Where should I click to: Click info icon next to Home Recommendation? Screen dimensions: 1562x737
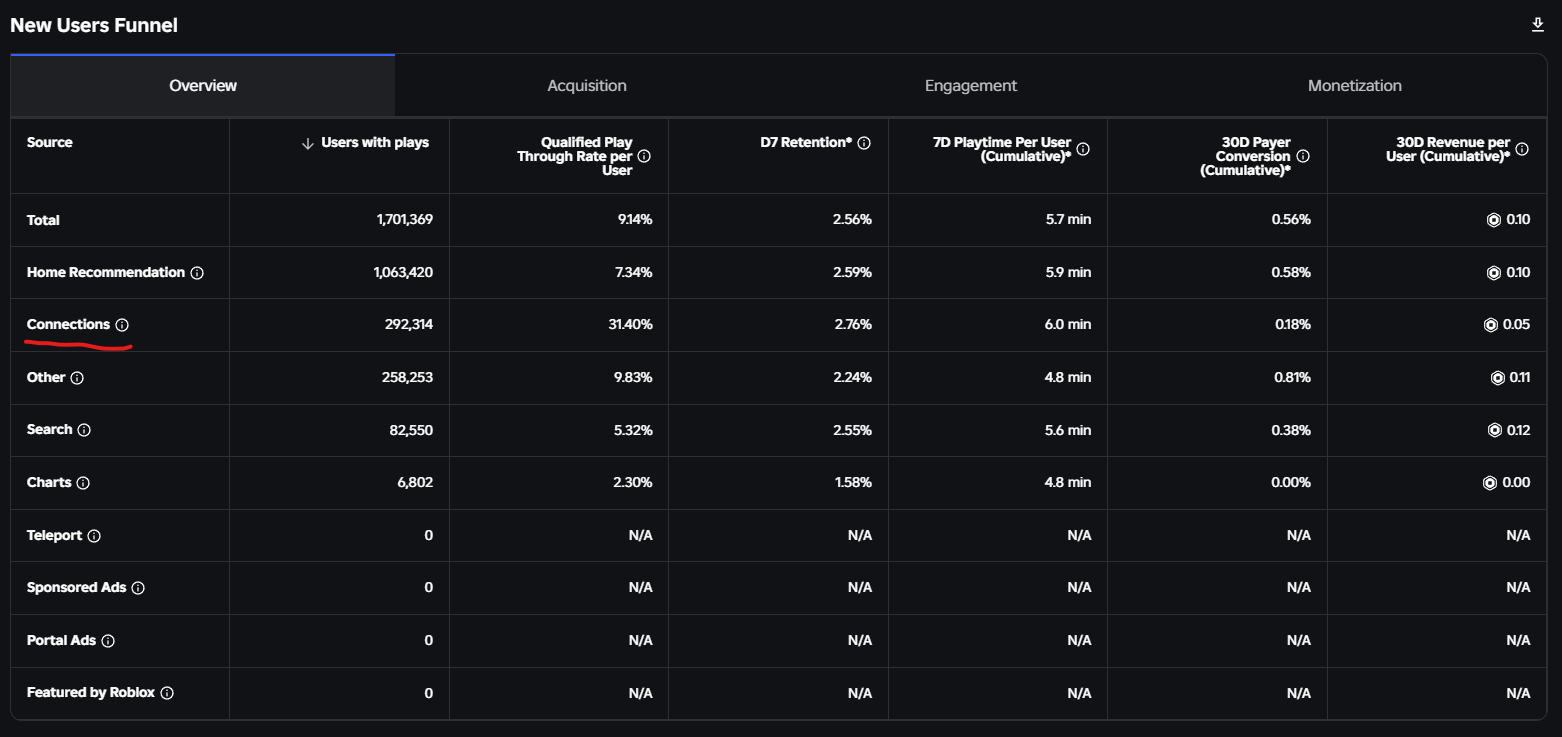coord(197,273)
